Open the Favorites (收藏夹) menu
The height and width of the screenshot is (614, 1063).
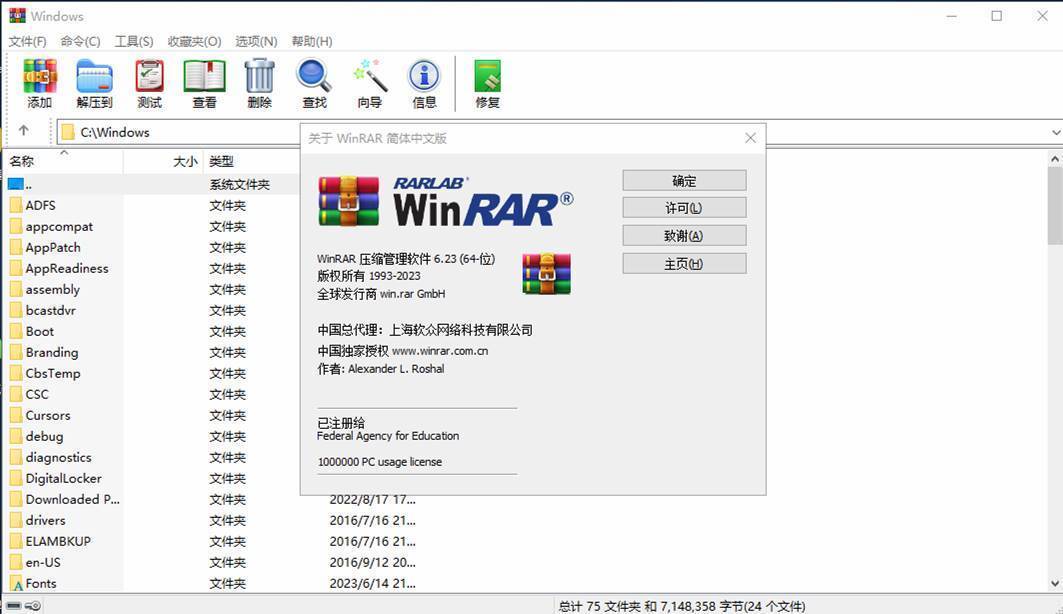[194, 41]
